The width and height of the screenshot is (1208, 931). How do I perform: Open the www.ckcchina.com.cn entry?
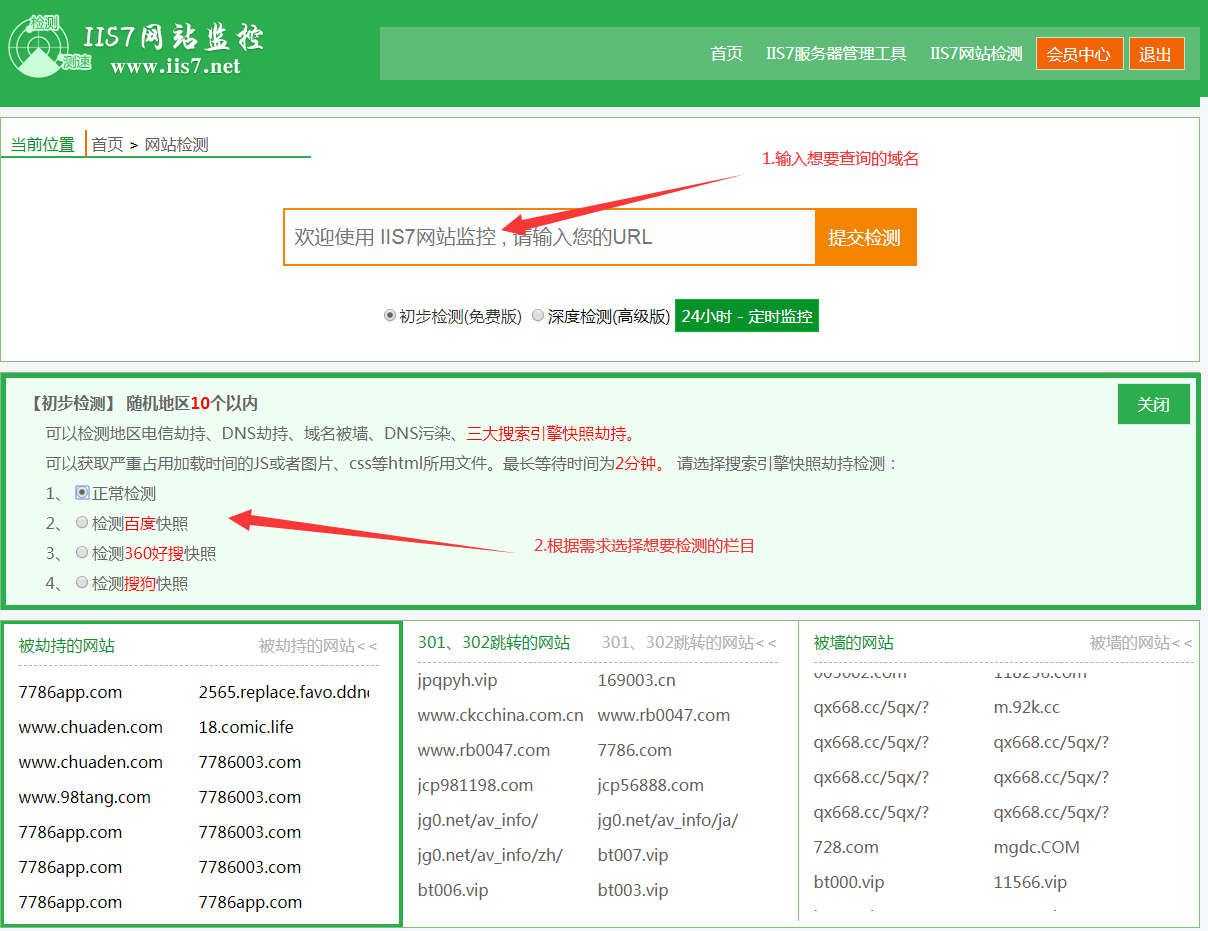500,715
